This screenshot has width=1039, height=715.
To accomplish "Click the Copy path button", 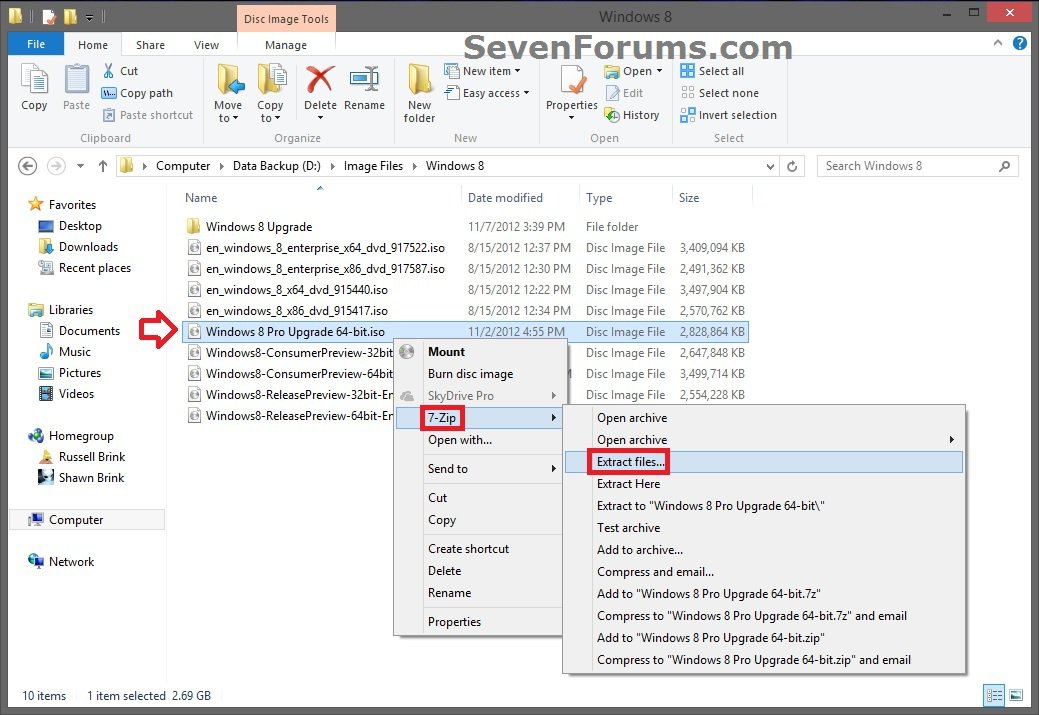I will [x=137, y=93].
